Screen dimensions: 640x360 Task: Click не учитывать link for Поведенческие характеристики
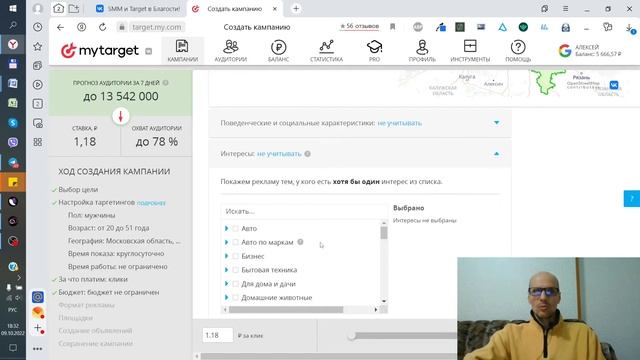tap(400, 123)
